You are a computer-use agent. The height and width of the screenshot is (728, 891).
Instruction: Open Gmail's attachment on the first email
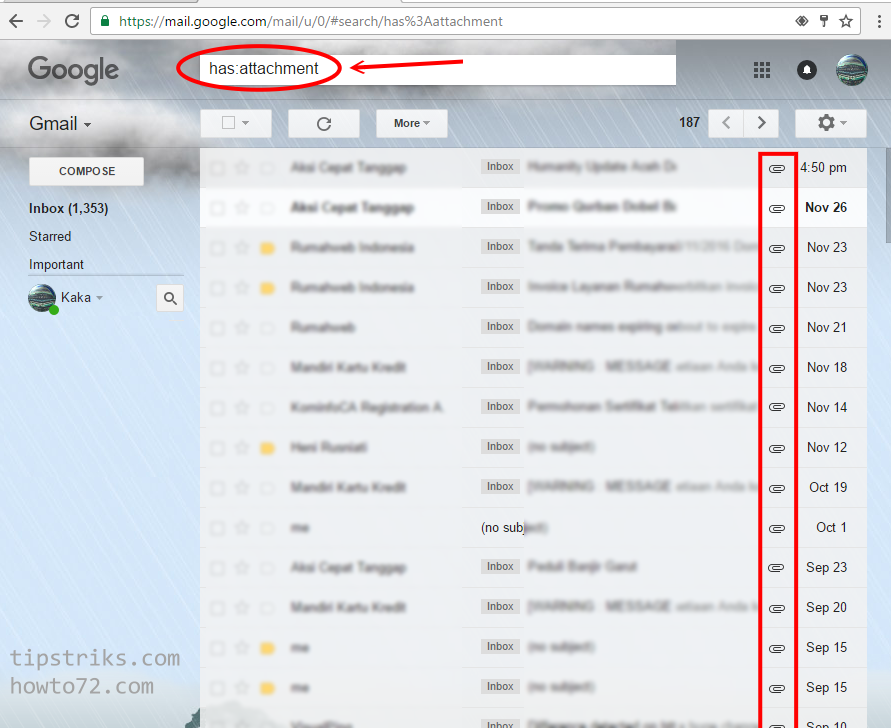click(777, 167)
